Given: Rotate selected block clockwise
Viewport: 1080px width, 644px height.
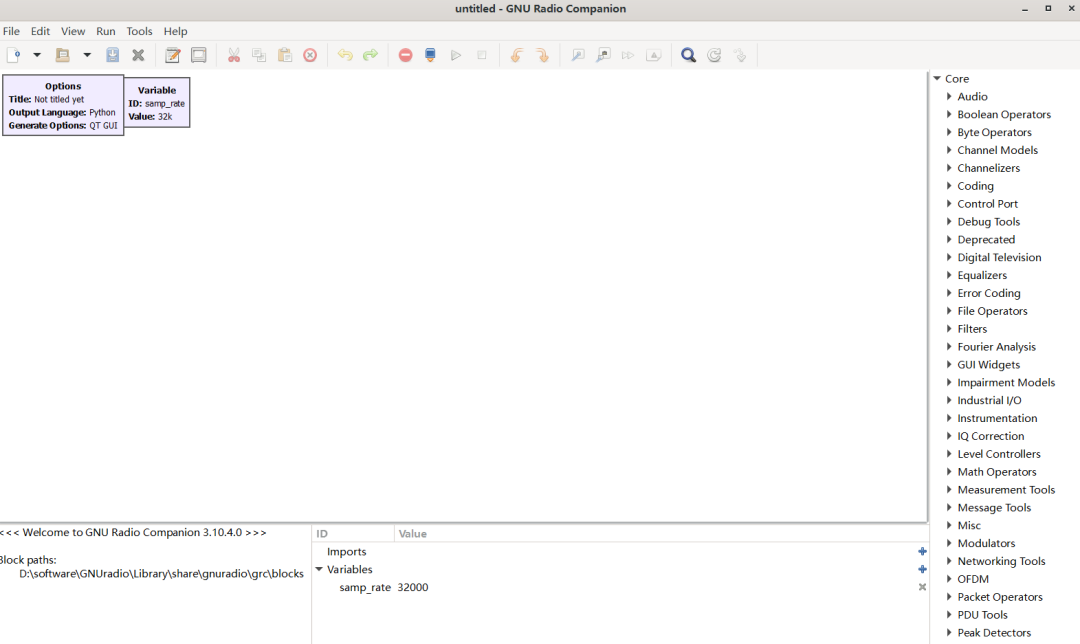Looking at the screenshot, I should click(x=542, y=55).
